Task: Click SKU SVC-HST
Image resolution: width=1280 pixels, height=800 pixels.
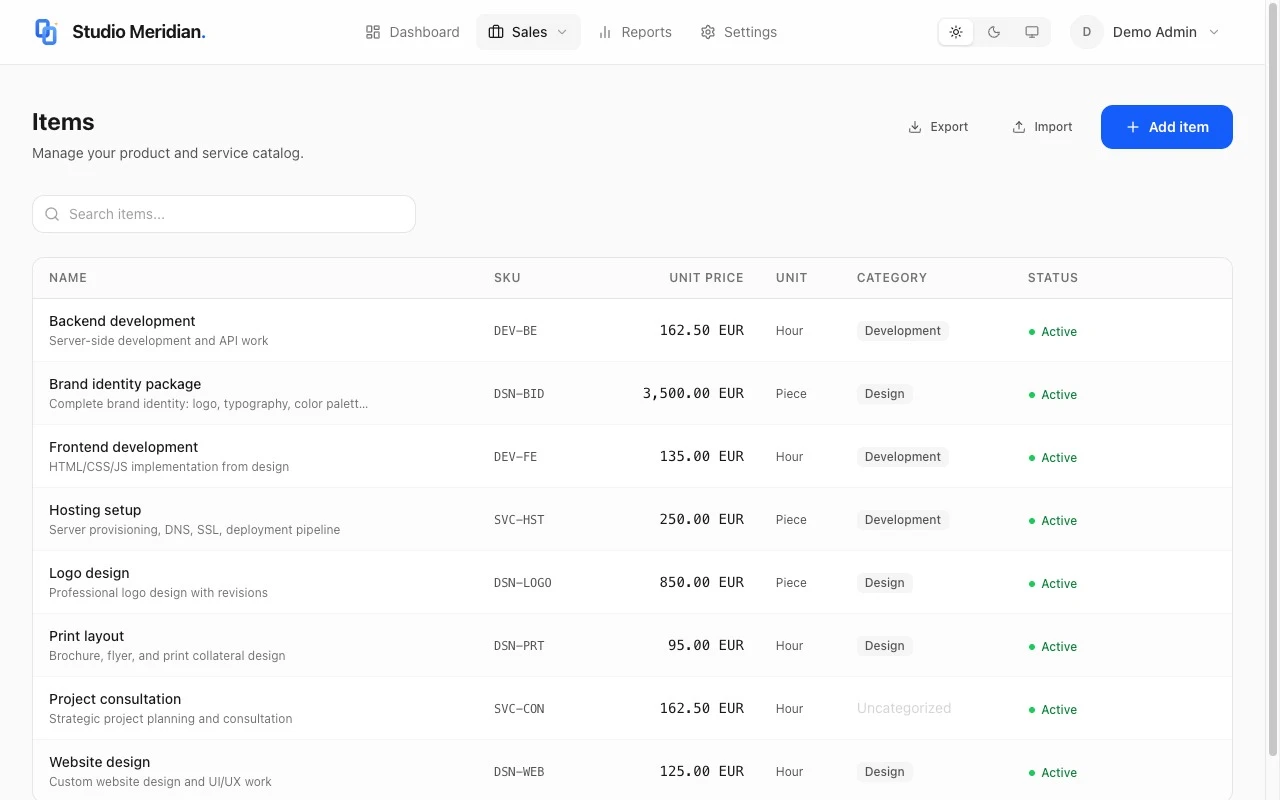Action: 519,520
